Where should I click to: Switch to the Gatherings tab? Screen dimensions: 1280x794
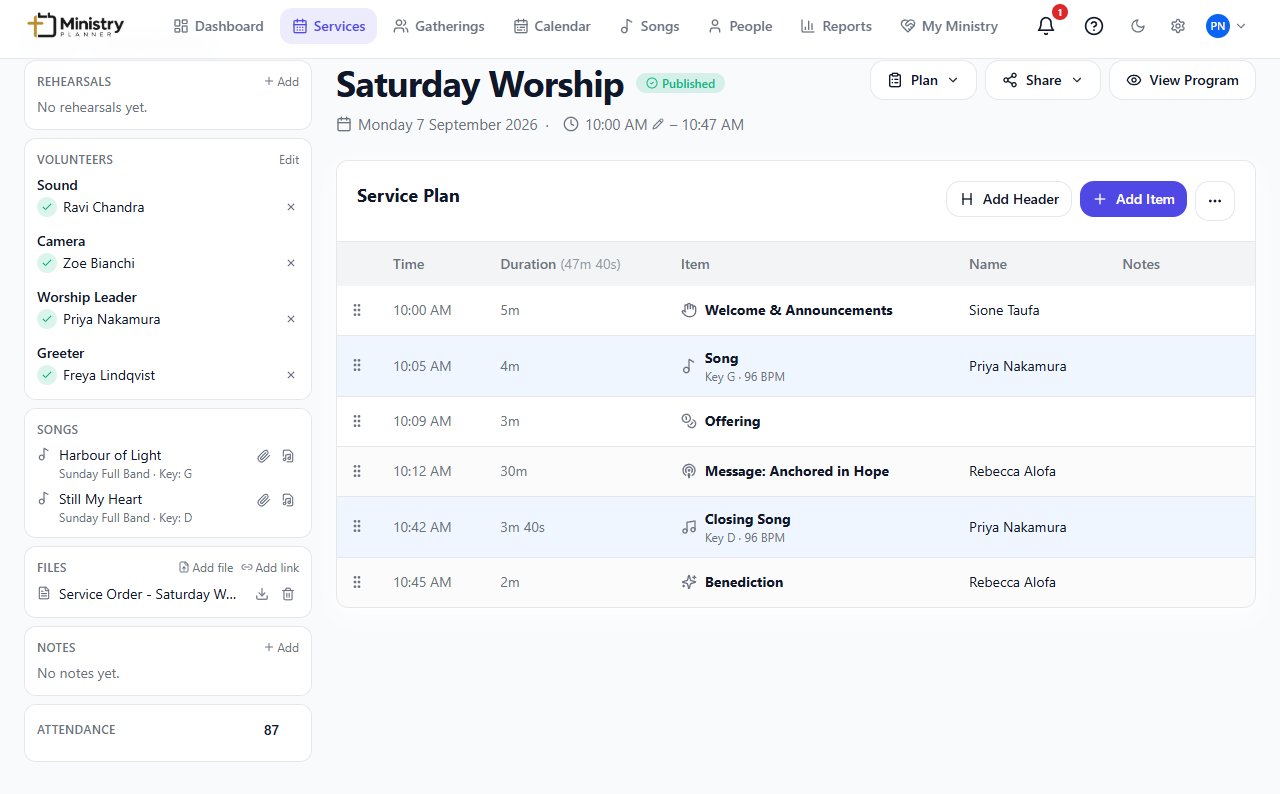[x=439, y=26]
